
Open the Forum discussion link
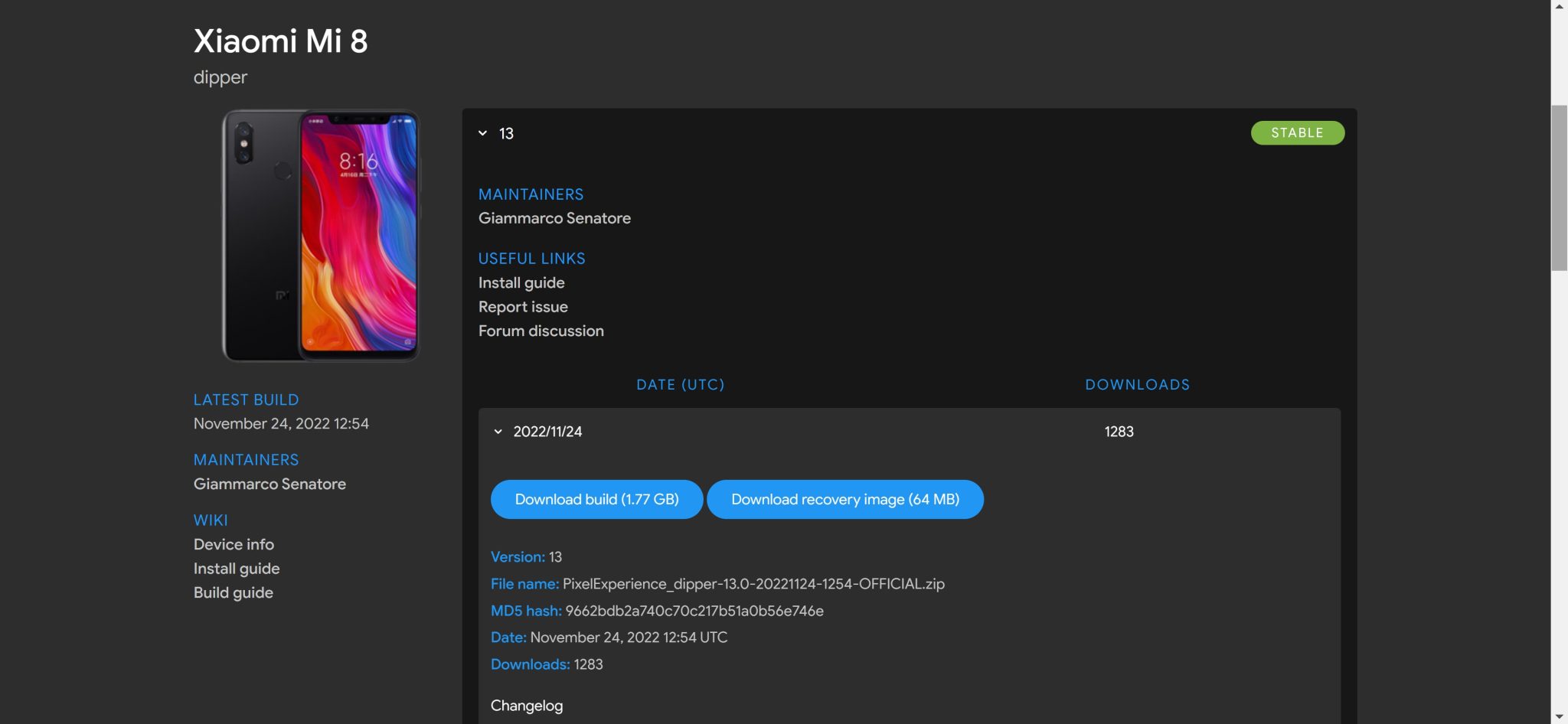click(541, 331)
